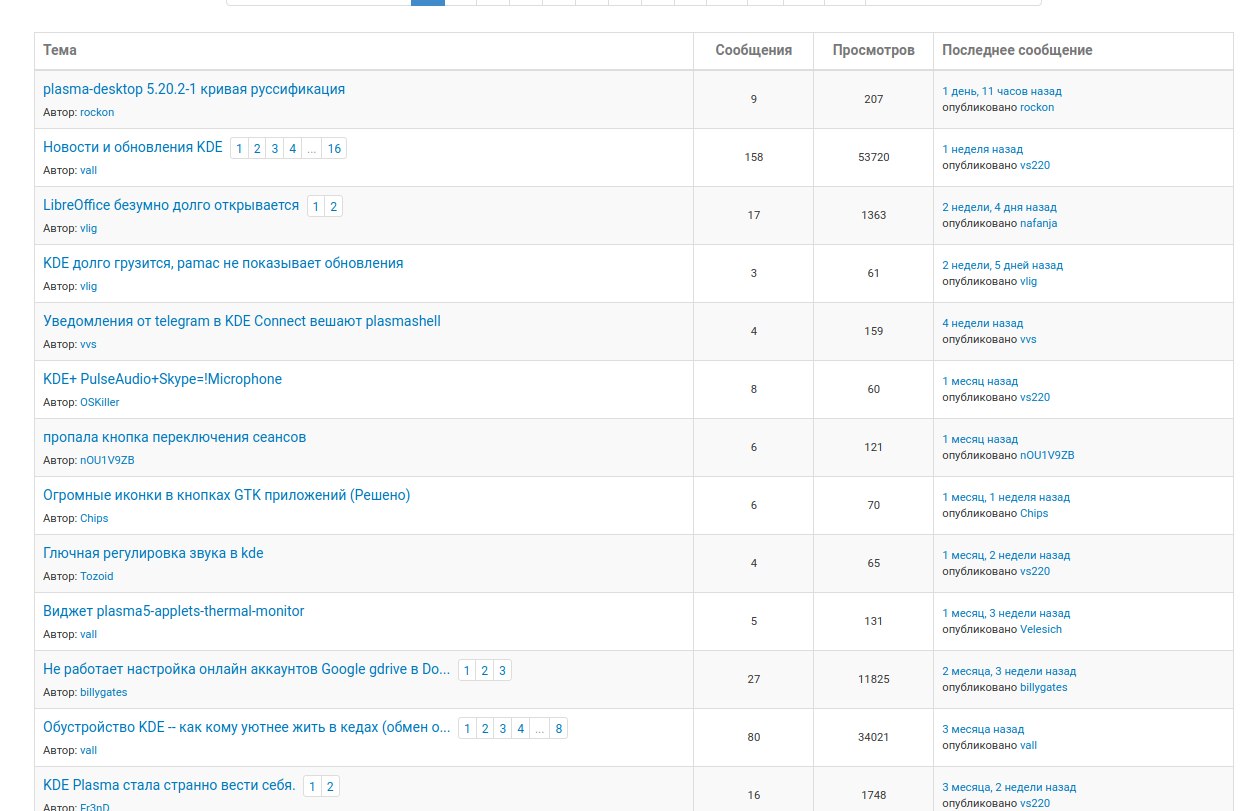Open last poster profile nafanja

[x=1038, y=223]
